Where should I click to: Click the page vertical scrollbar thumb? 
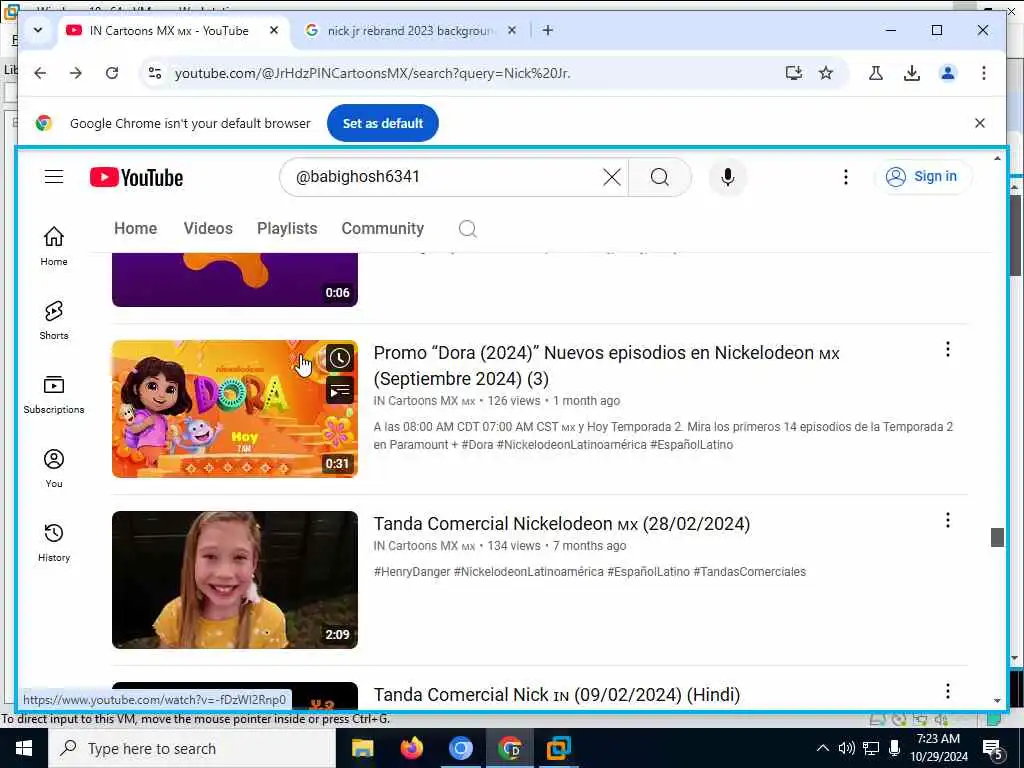click(997, 537)
